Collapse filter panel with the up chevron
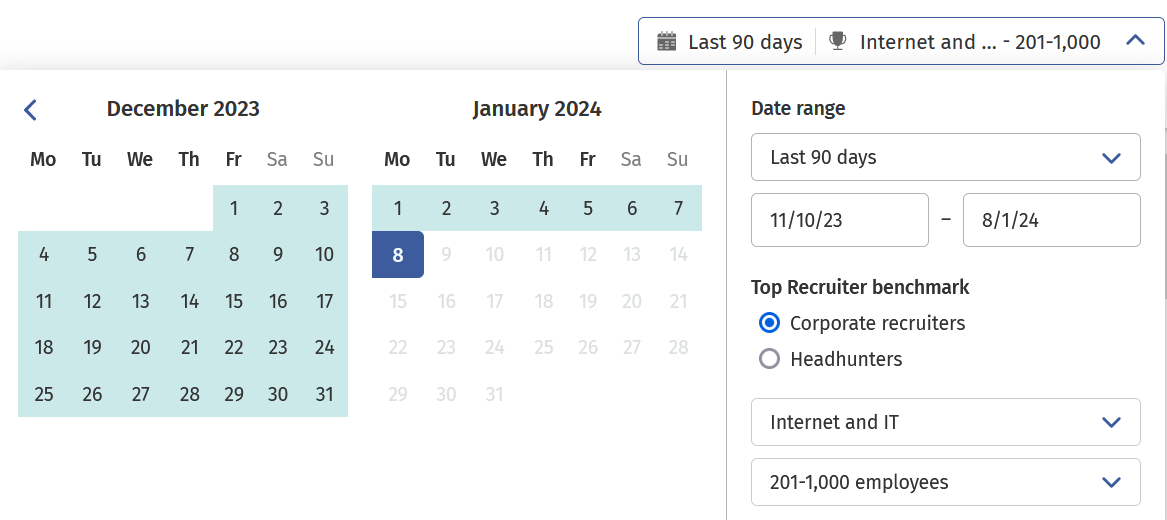Viewport: 1167px width, 520px height. coord(1134,42)
